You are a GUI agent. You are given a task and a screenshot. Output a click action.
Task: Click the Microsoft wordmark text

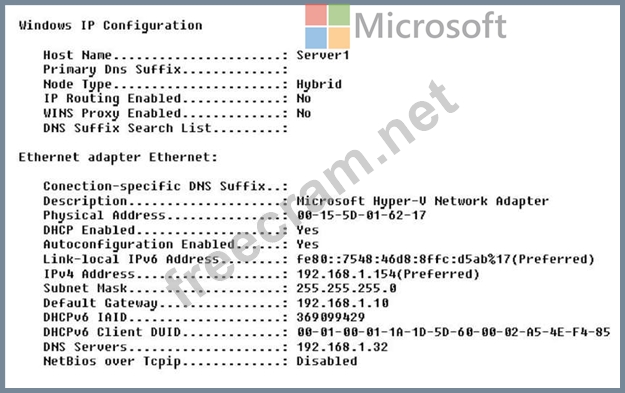click(430, 26)
